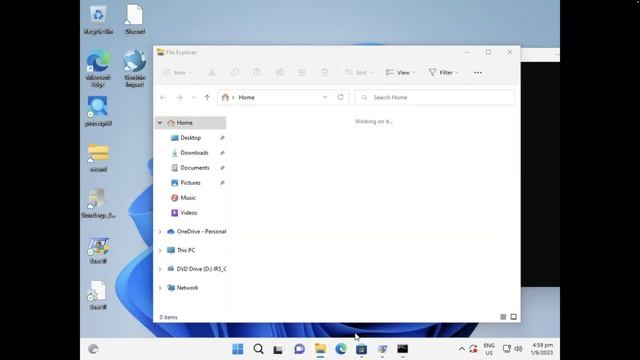The height and width of the screenshot is (360, 640).
Task: Expand the OneDrive - Personal node
Action: click(160, 231)
